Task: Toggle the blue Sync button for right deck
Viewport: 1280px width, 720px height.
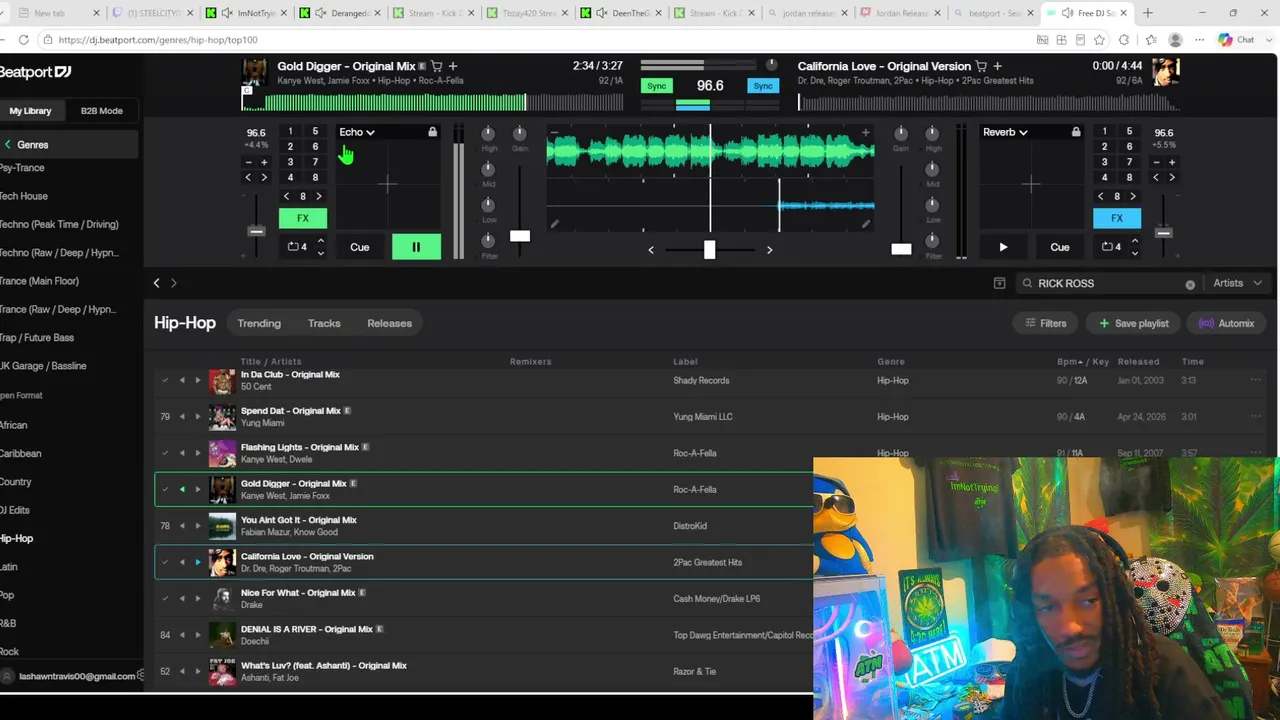Action: (763, 86)
